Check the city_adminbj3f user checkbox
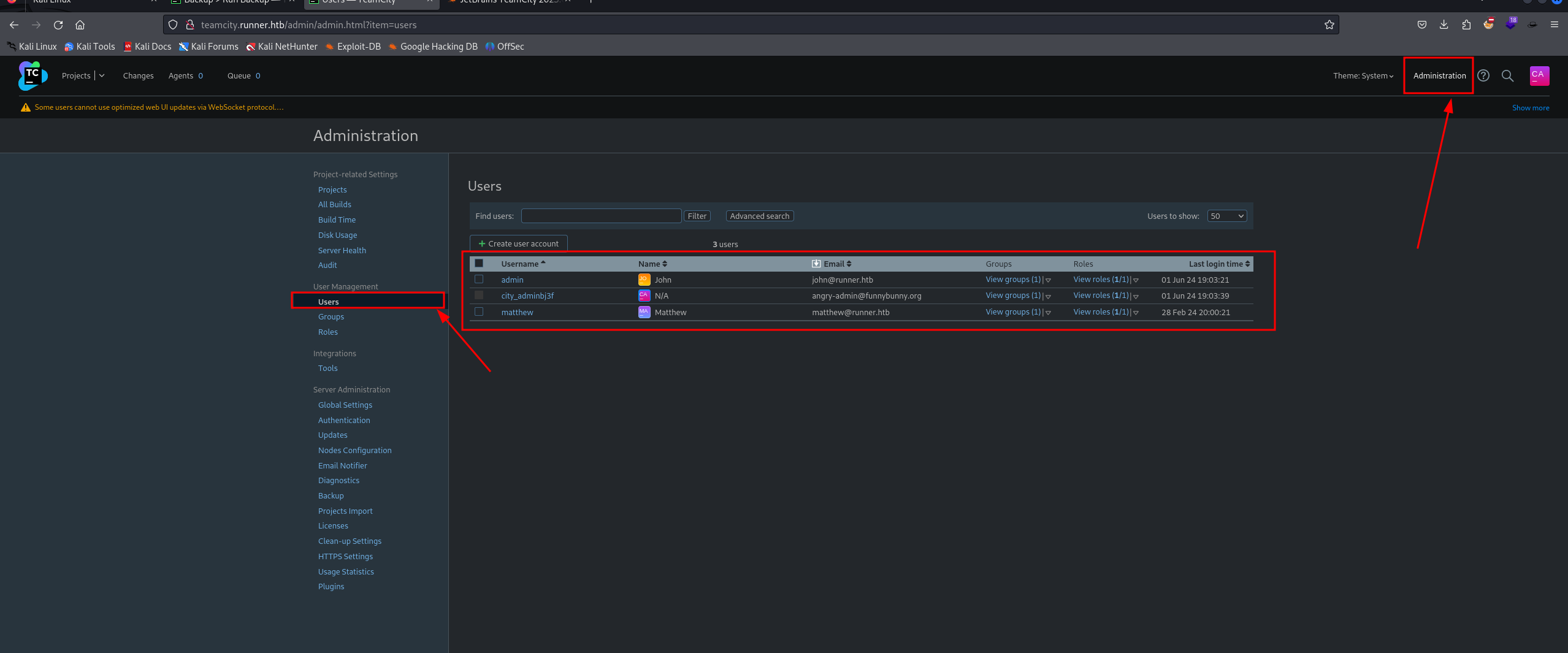 coord(479,295)
